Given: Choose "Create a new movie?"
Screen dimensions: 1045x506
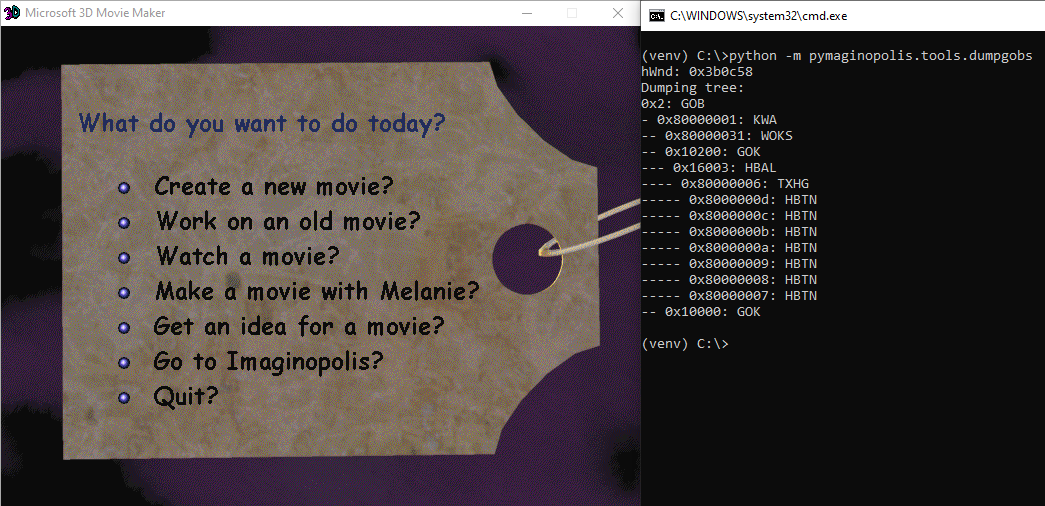Looking at the screenshot, I should pyautogui.click(x=274, y=186).
